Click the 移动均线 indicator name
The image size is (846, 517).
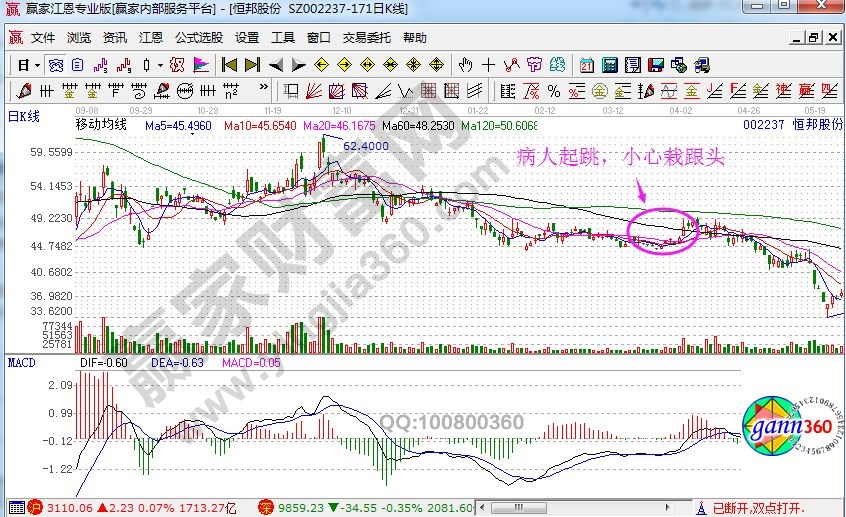[101, 125]
